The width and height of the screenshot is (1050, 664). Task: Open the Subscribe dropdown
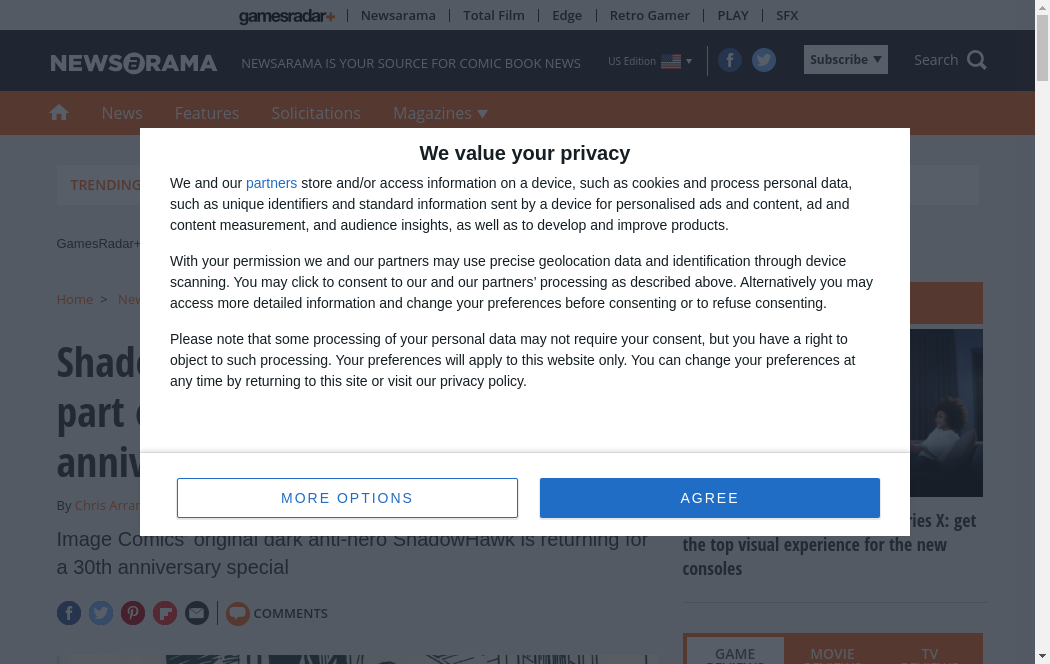point(845,60)
